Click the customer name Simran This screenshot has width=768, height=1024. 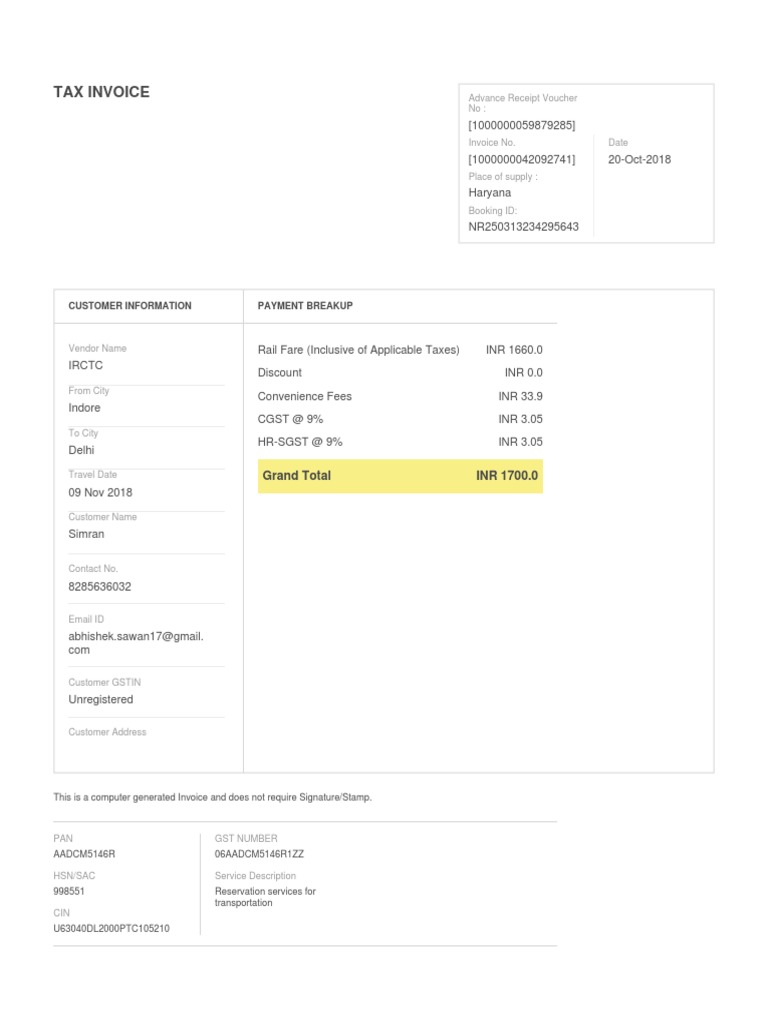point(86,534)
